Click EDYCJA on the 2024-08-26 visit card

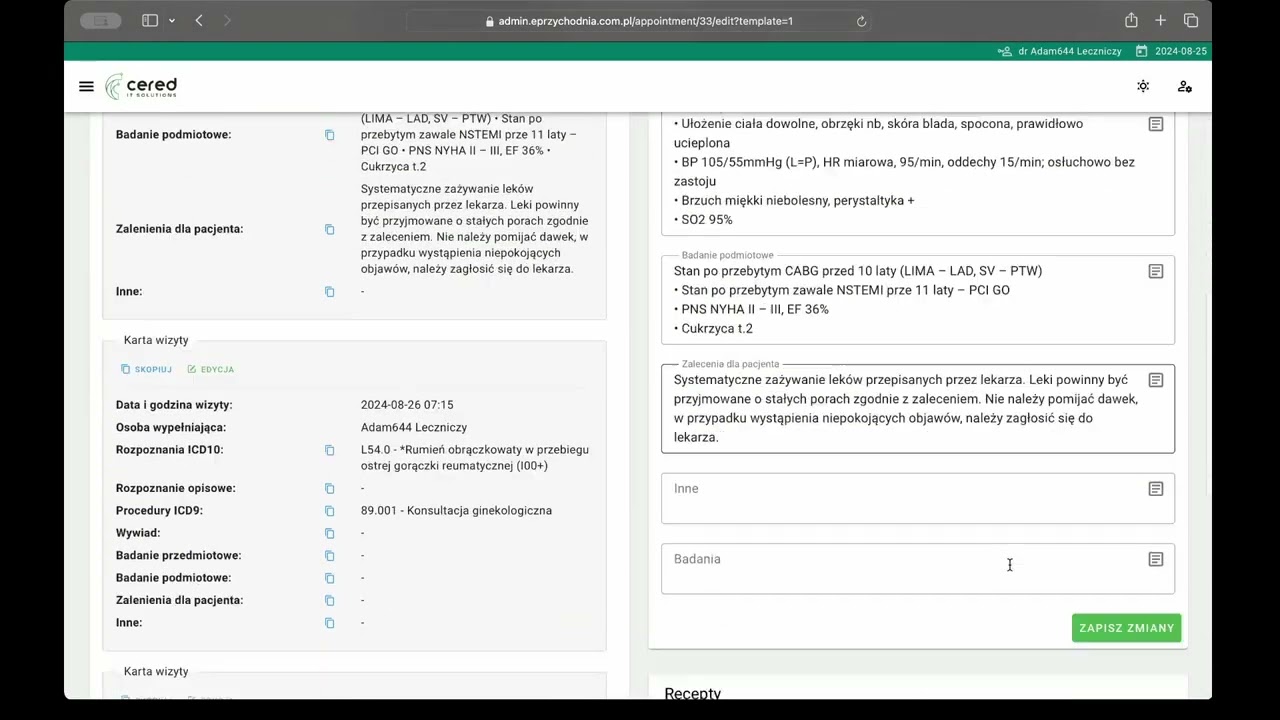click(x=210, y=369)
